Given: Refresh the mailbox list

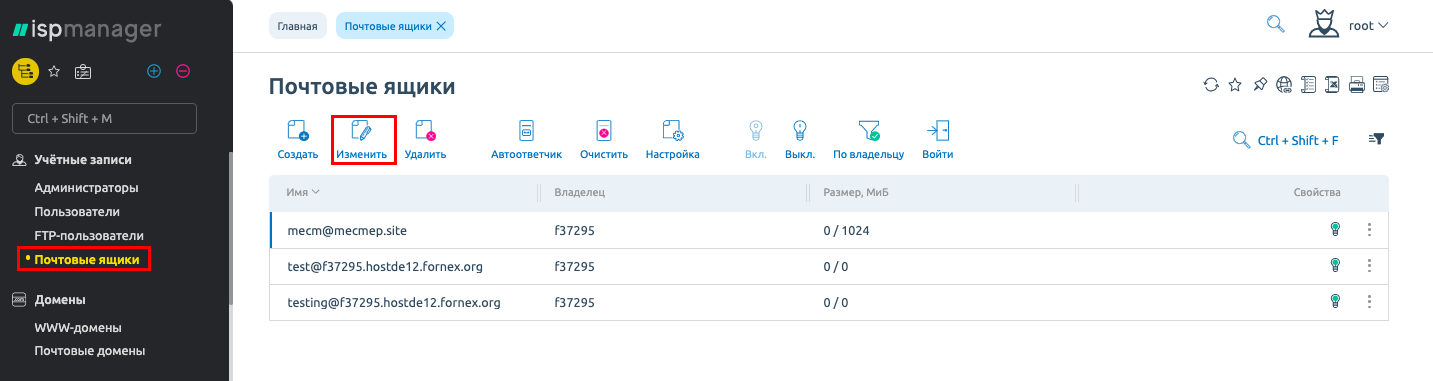Looking at the screenshot, I should click(1211, 85).
